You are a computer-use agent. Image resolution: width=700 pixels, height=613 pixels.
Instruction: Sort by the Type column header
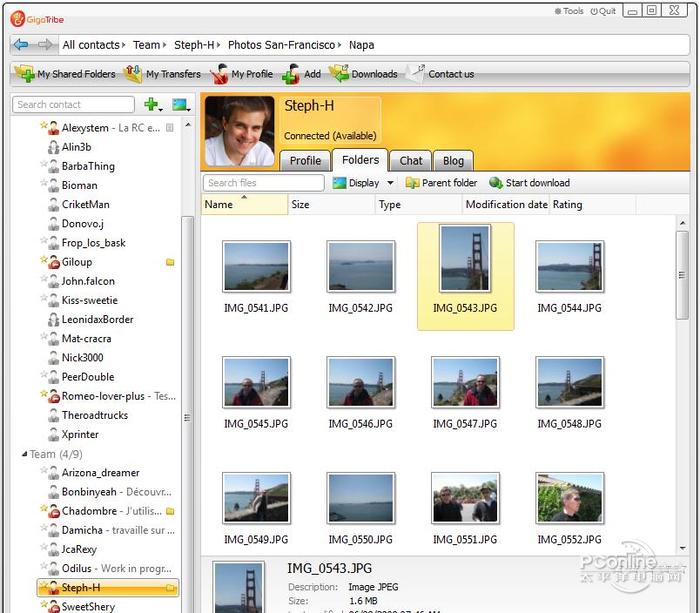(x=418, y=204)
